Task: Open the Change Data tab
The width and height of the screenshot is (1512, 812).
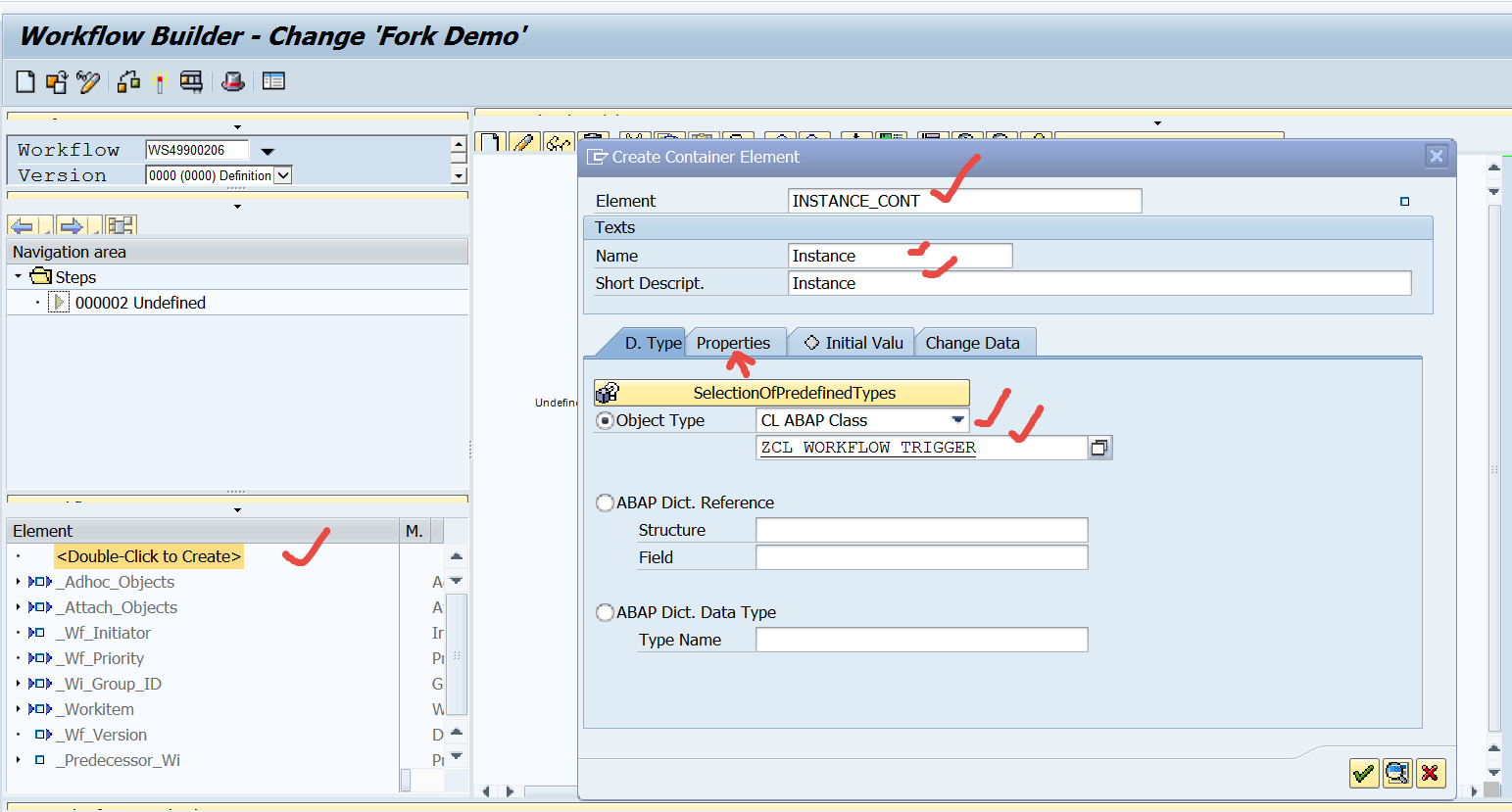Action: (x=974, y=342)
